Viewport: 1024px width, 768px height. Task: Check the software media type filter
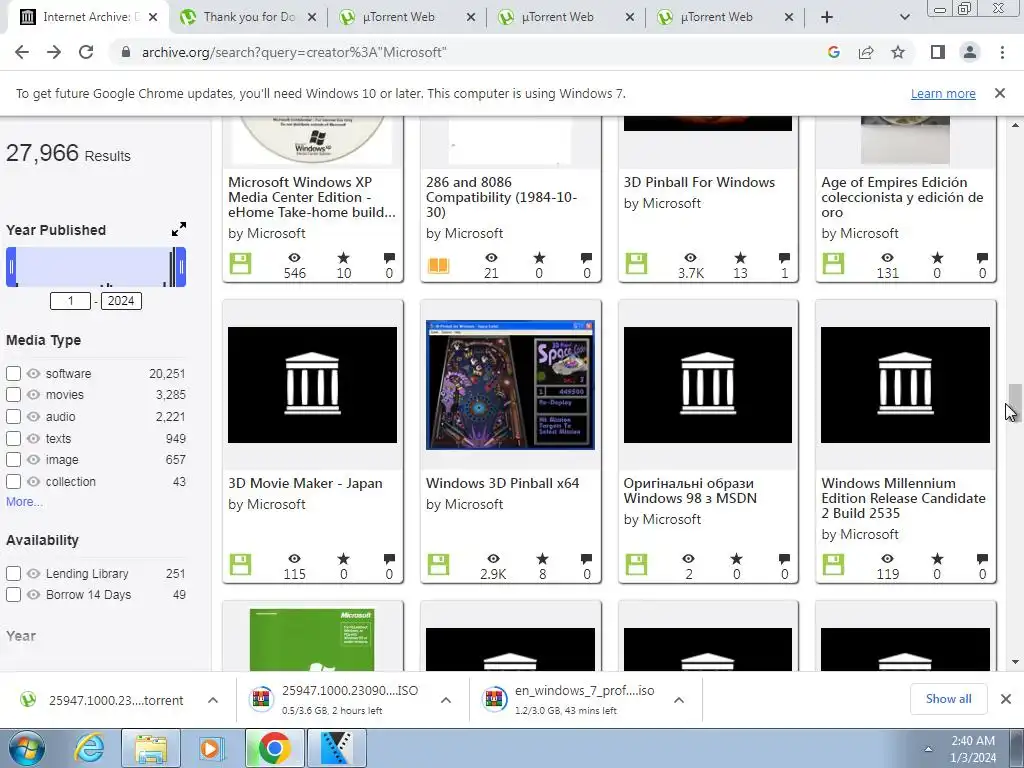(13, 374)
